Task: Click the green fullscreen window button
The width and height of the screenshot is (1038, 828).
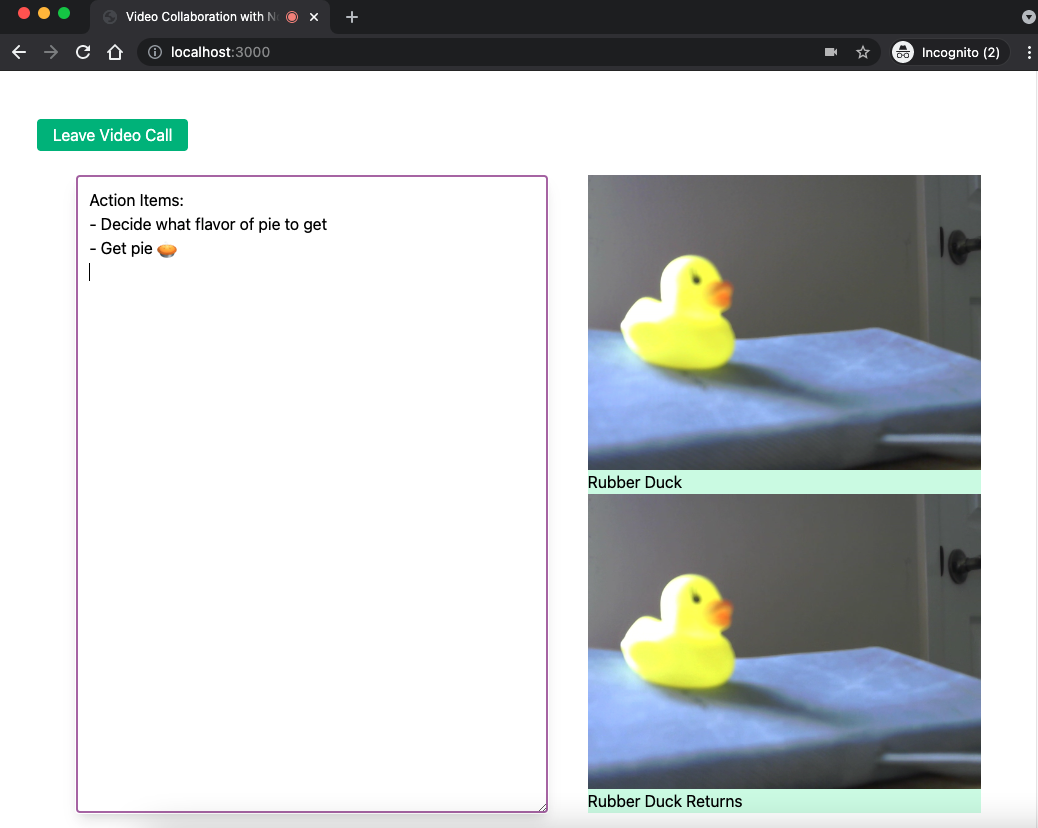Action: click(x=64, y=13)
